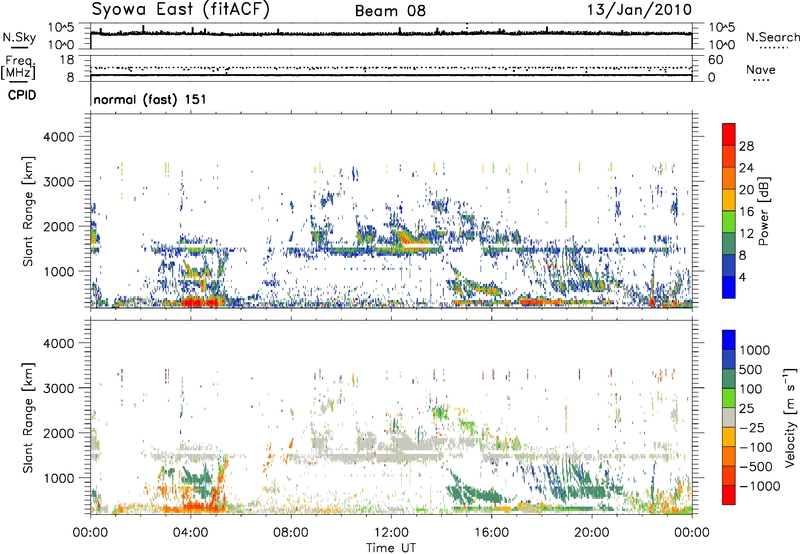Click the plot title 'Syowa East (fitACF)'
800x554 pixels.
(181, 10)
